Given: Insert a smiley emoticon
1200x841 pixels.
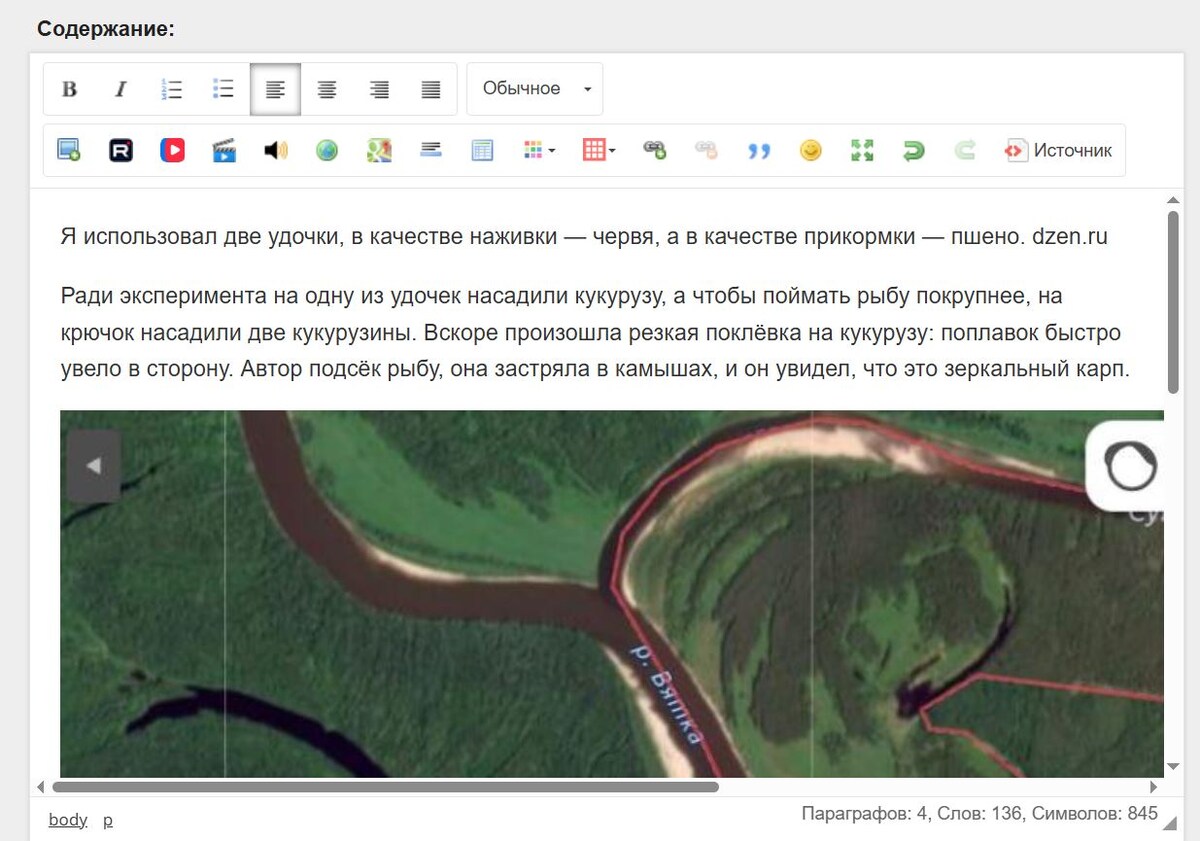Looking at the screenshot, I should point(811,150).
